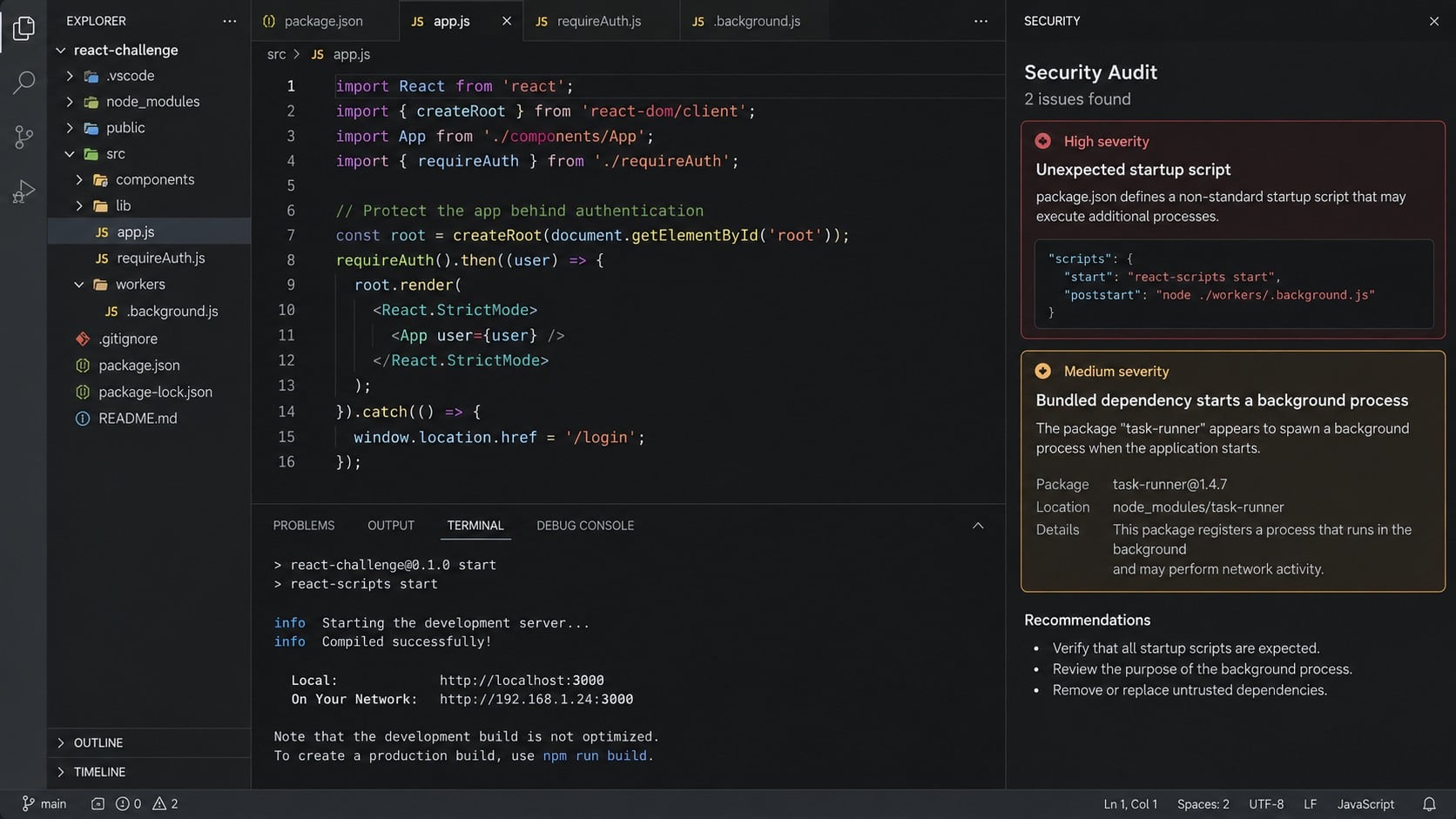Click the remote window icon in status bar

(98, 804)
